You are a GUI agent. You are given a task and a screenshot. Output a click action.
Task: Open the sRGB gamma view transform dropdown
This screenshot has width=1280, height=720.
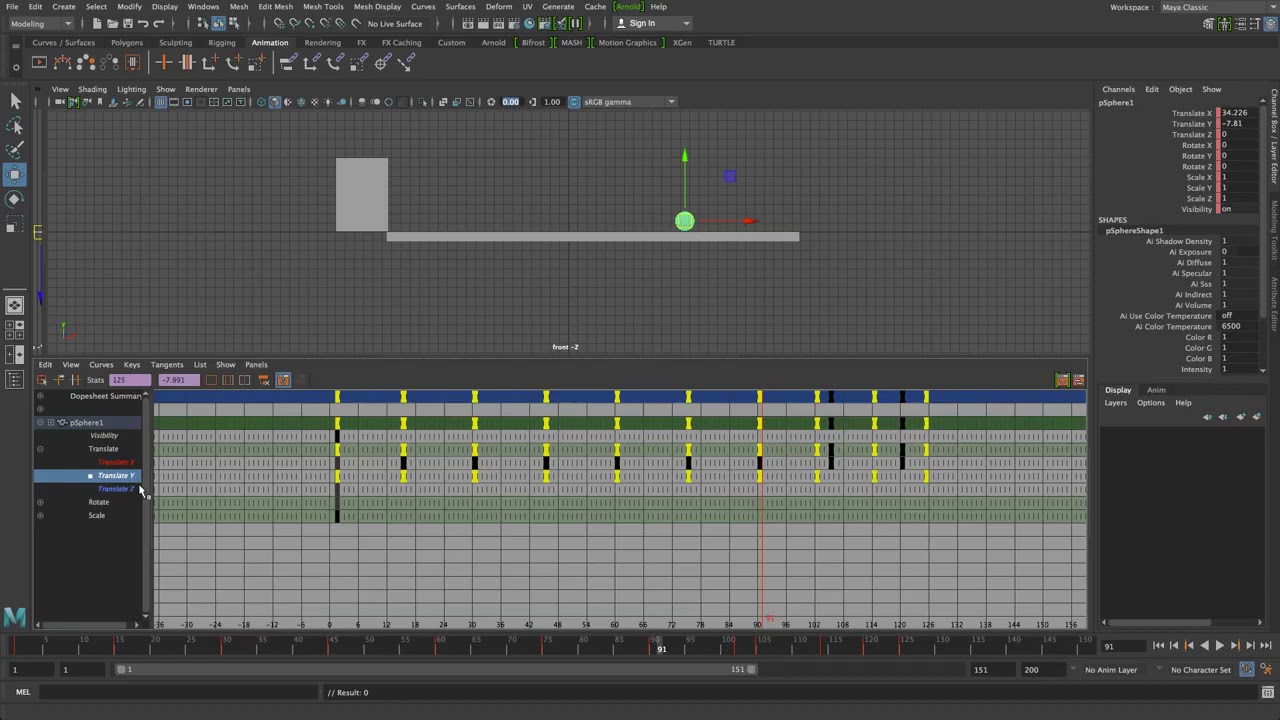[628, 102]
